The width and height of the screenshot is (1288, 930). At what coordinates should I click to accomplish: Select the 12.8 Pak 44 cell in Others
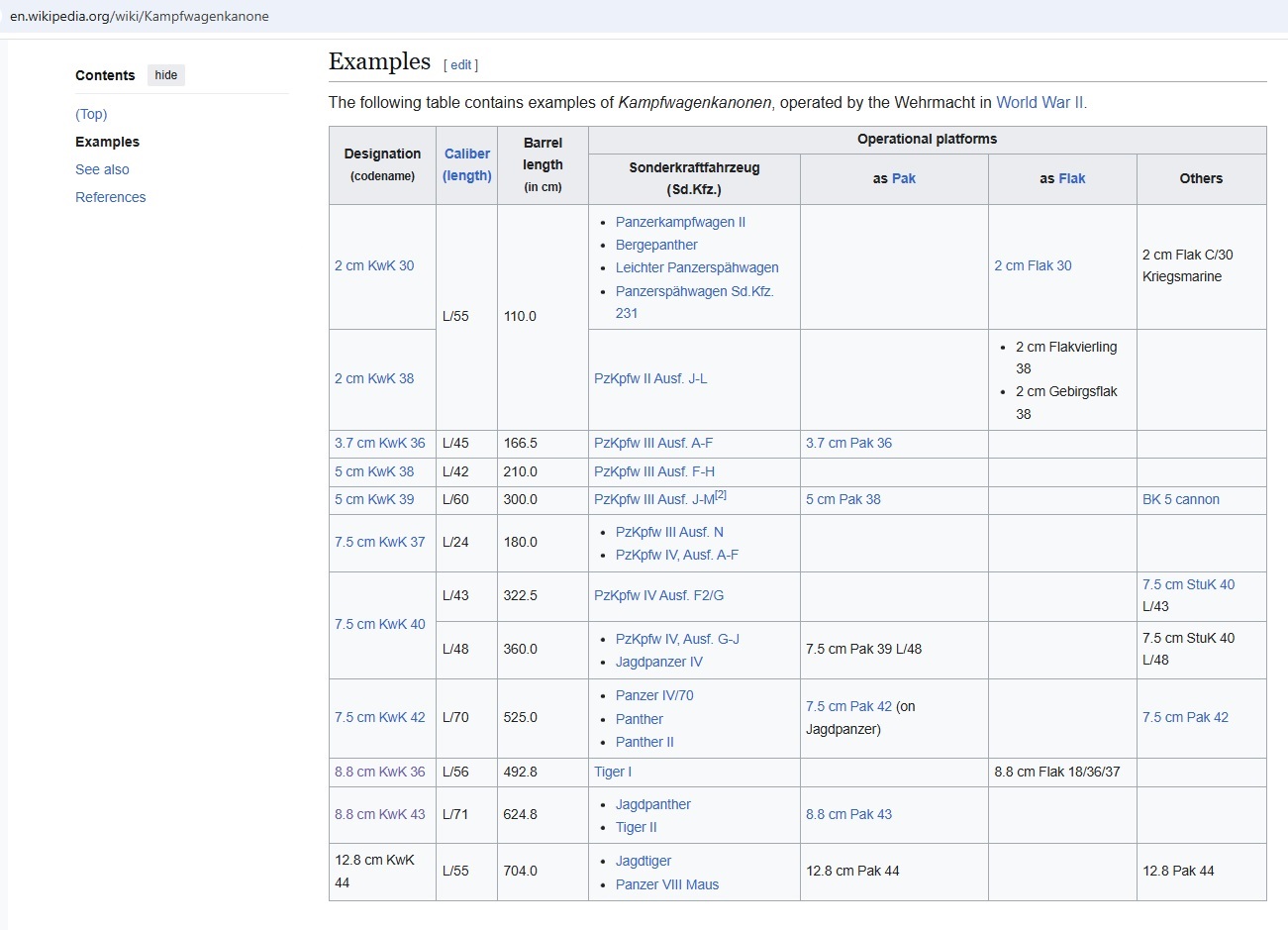pos(1201,872)
